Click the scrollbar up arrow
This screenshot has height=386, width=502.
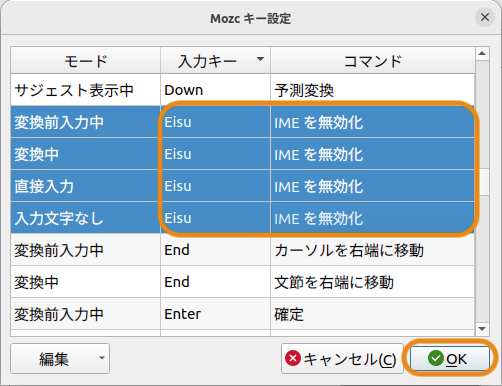point(482,54)
